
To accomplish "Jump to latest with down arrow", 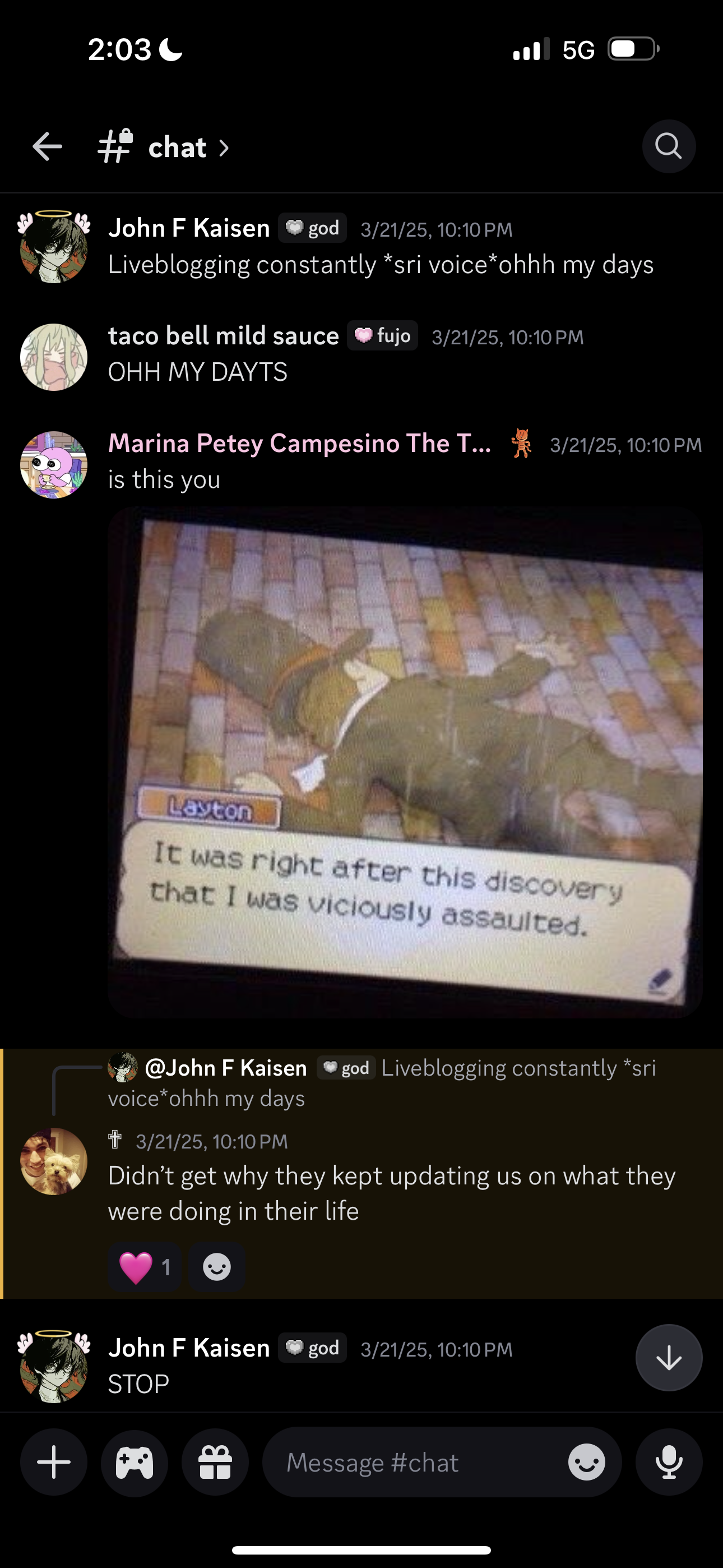I will pyautogui.click(x=669, y=1357).
